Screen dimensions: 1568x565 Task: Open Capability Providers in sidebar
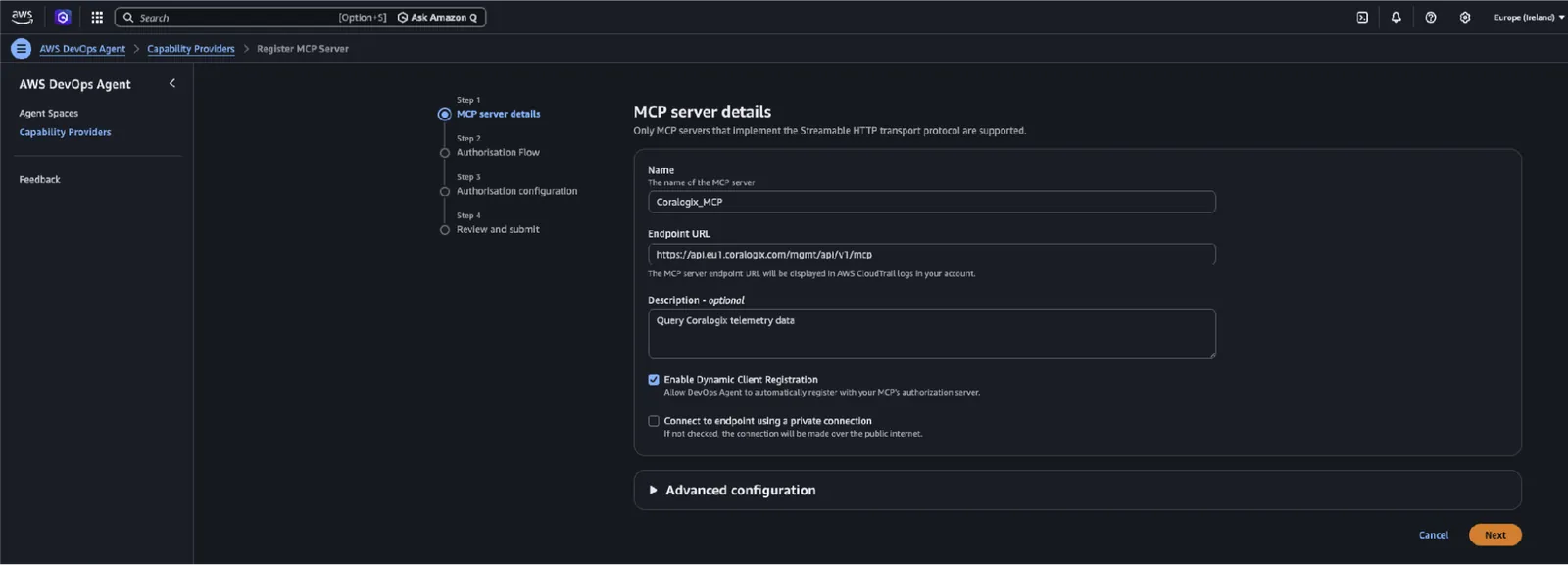[65, 132]
